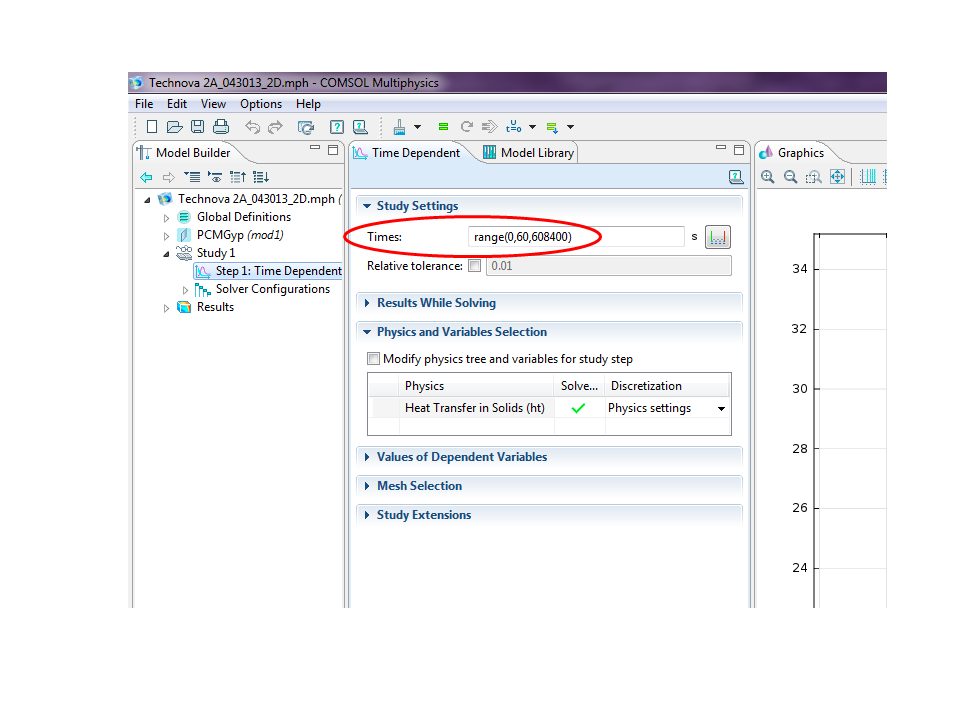960x720 pixels.
Task: Click the Range button beside Times field
Action: (x=718, y=237)
